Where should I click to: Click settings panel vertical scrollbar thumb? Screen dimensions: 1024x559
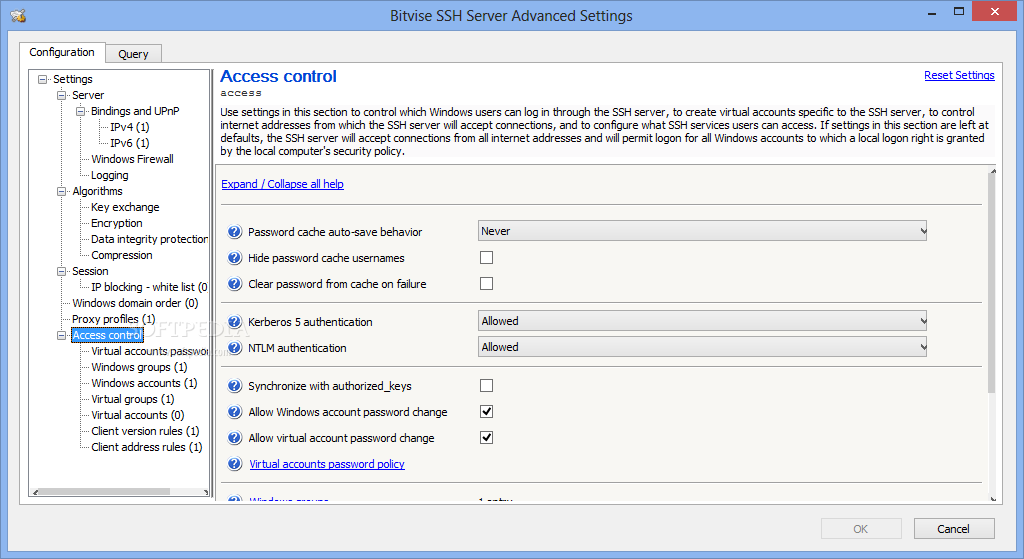[x=992, y=284]
